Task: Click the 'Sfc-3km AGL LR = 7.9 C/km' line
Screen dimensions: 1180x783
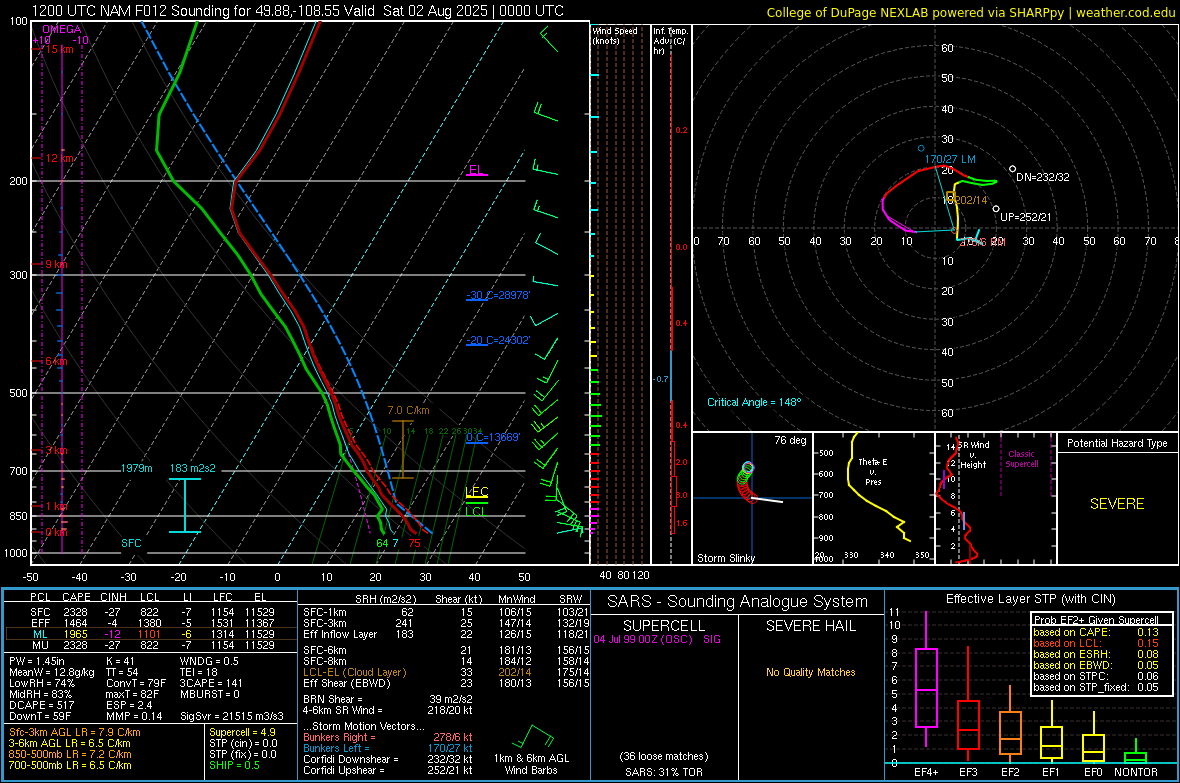Action: tap(75, 732)
